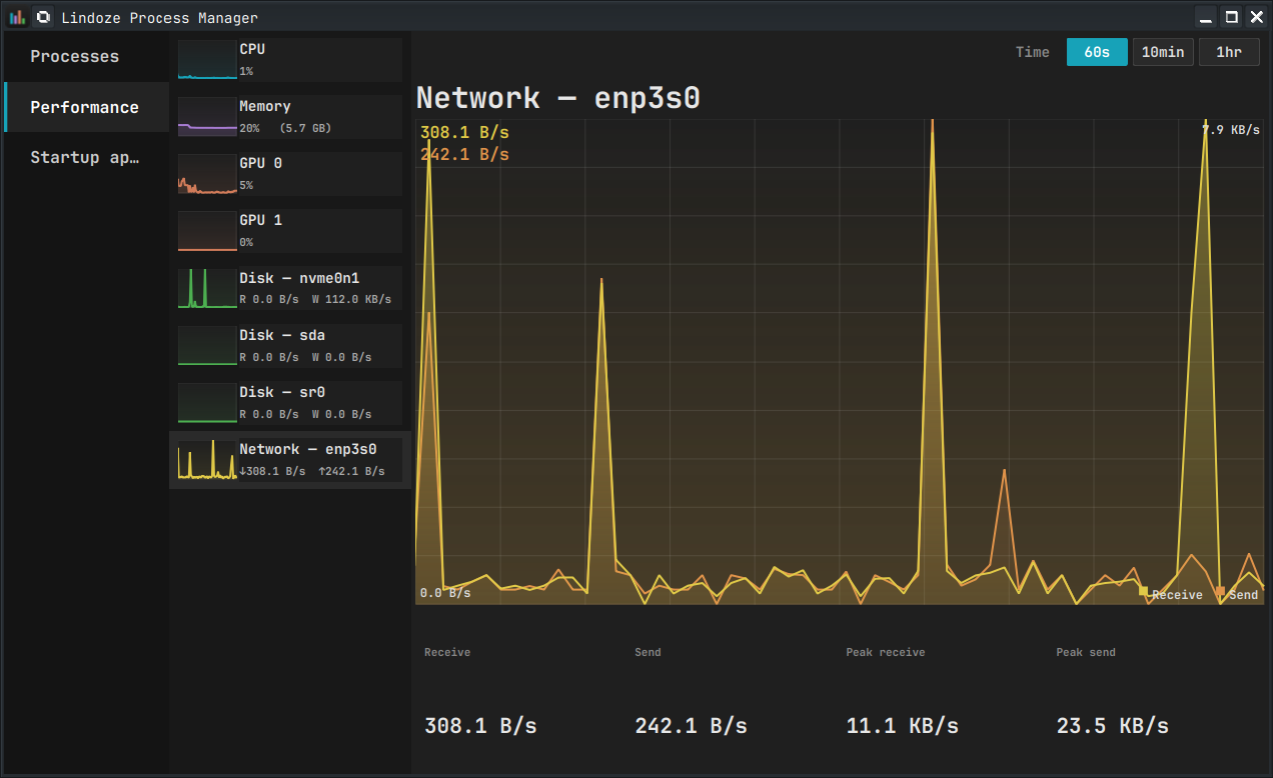The image size is (1273, 778).
Task: Click the orange 242.1 B/s graph readout
Action: click(464, 154)
